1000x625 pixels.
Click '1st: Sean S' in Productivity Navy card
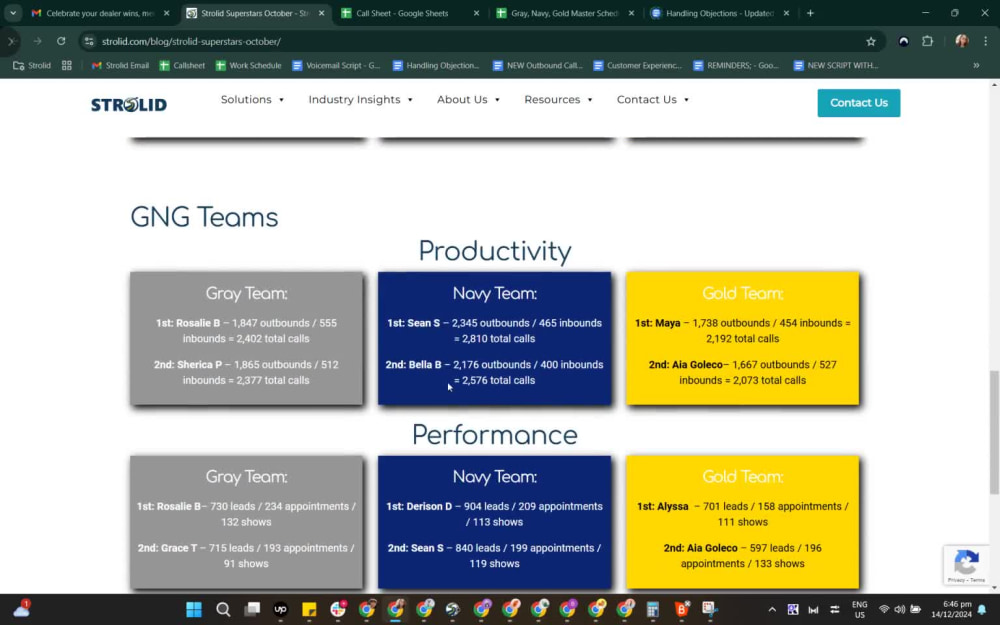pyautogui.click(x=413, y=323)
